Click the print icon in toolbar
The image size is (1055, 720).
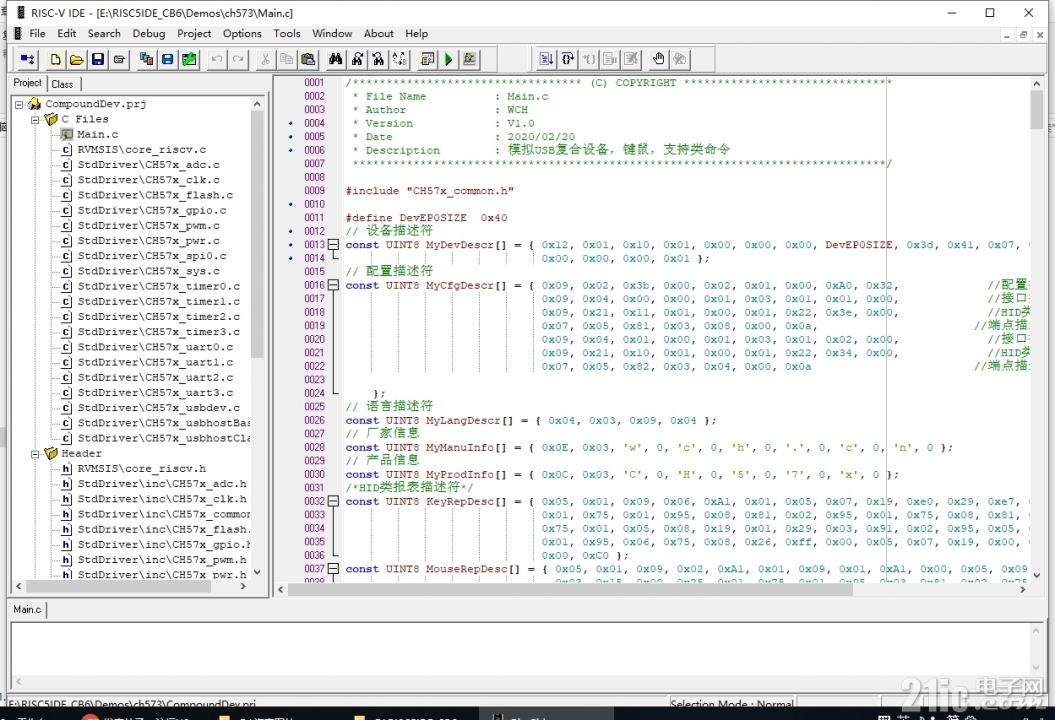coord(119,59)
